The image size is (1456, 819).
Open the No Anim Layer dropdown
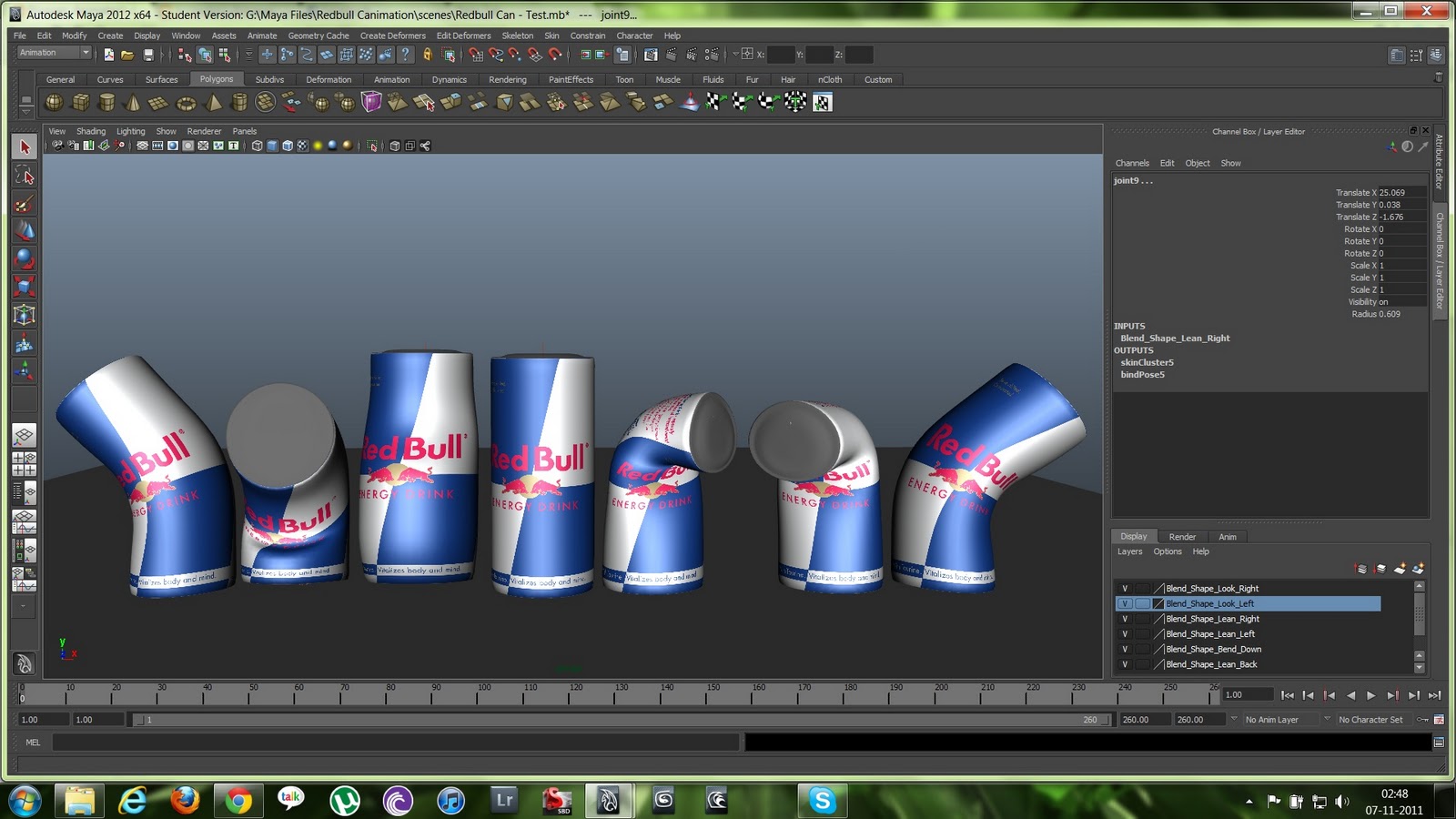coord(1274,719)
